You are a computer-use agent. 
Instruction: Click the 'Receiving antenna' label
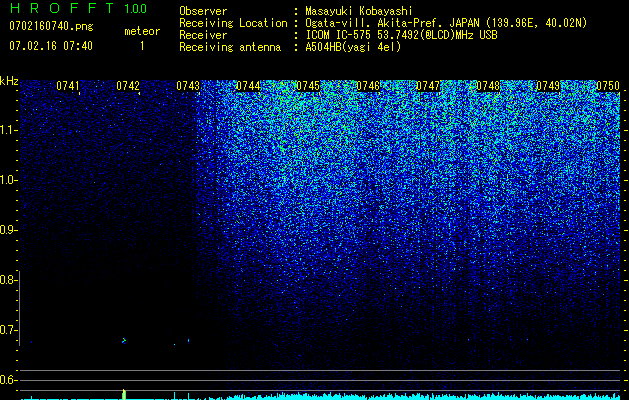[230, 47]
